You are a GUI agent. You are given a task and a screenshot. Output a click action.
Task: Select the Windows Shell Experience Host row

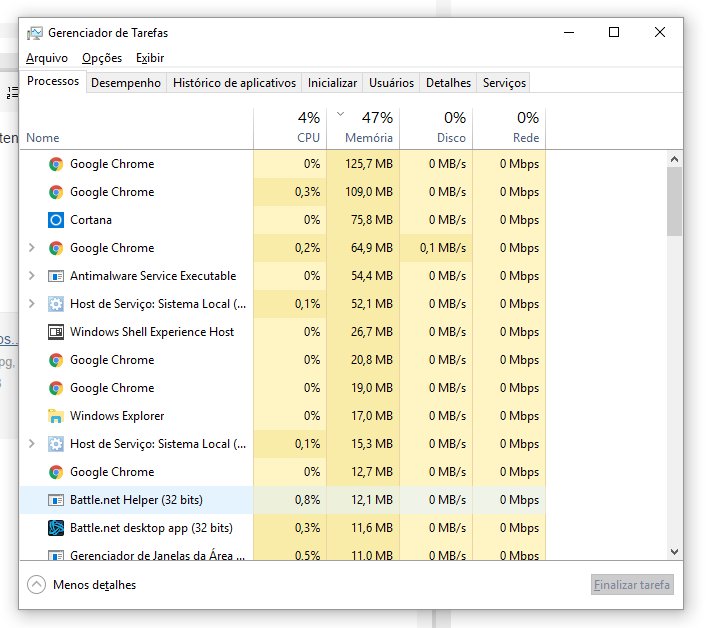point(283,332)
